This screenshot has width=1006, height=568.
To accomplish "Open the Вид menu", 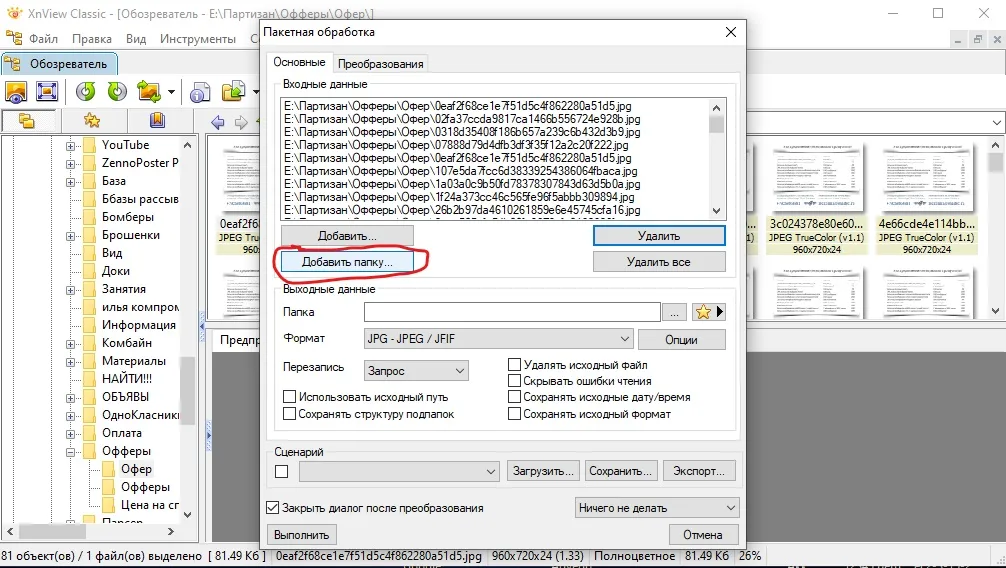I will click(x=136, y=39).
